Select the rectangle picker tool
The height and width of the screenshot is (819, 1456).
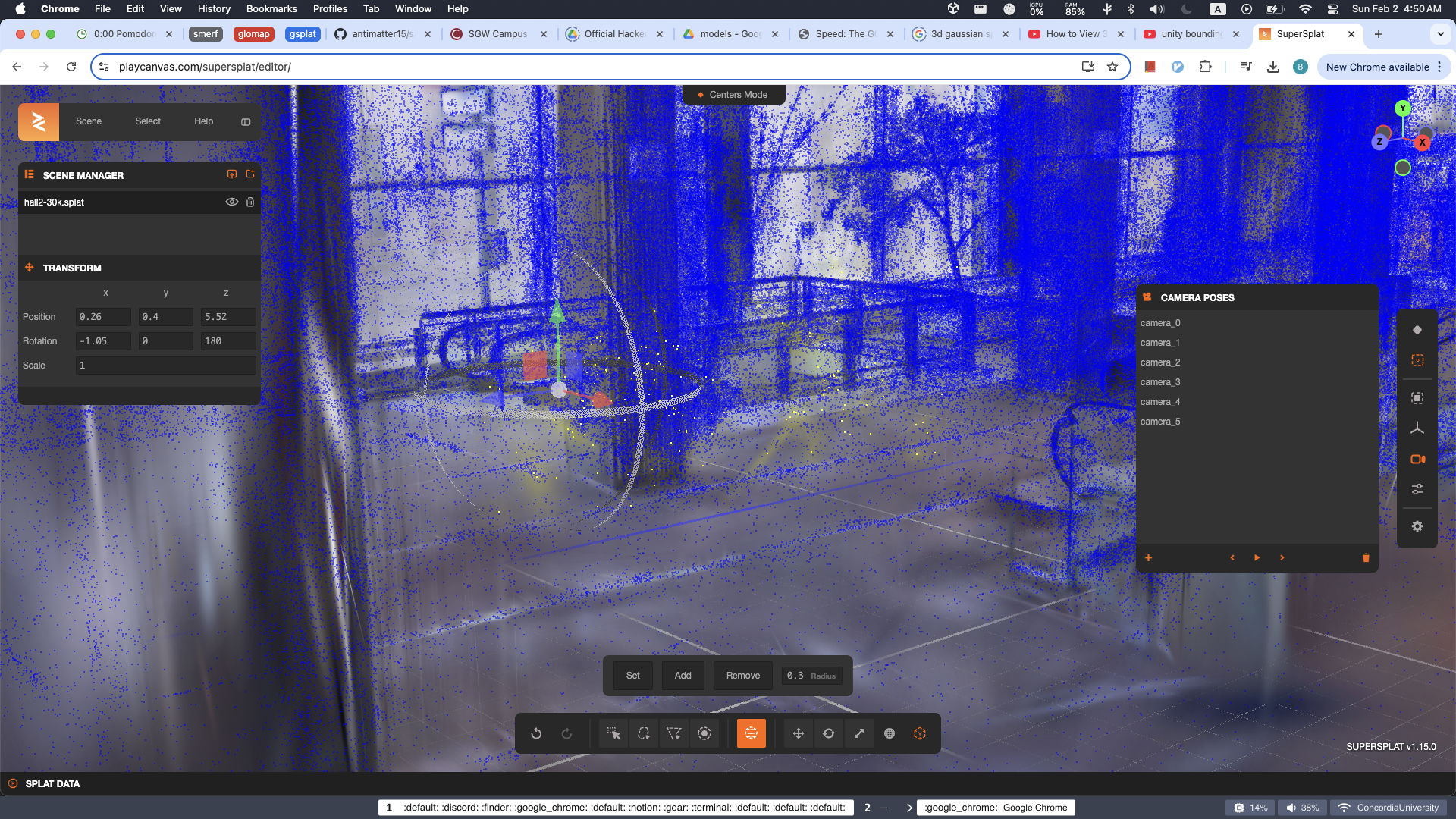tap(613, 733)
